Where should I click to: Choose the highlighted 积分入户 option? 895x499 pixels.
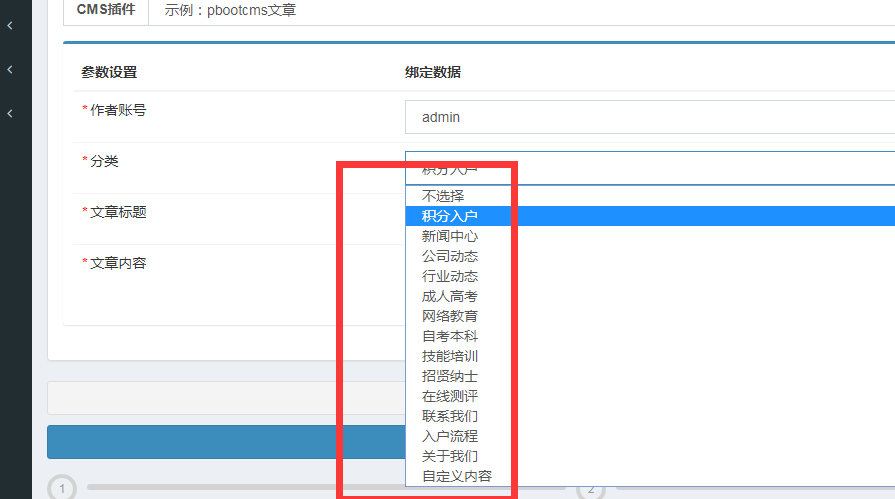(x=450, y=216)
